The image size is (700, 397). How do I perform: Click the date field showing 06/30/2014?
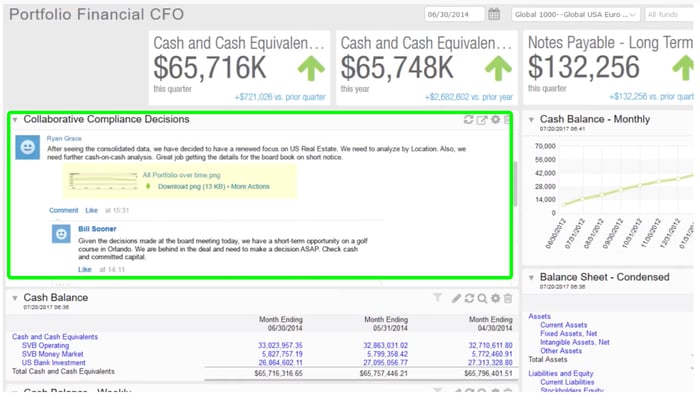(454, 14)
